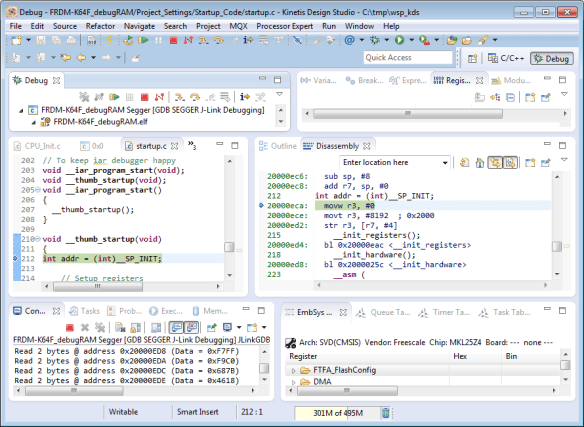
Task: Switch to the CPU_Init.c editor tab
Action: (37, 146)
